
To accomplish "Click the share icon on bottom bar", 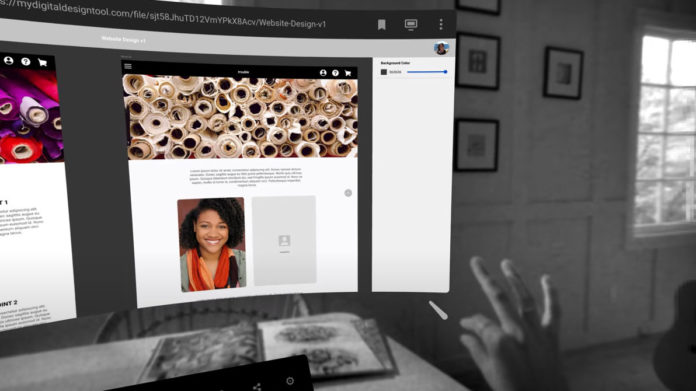I will pyautogui.click(x=257, y=387).
